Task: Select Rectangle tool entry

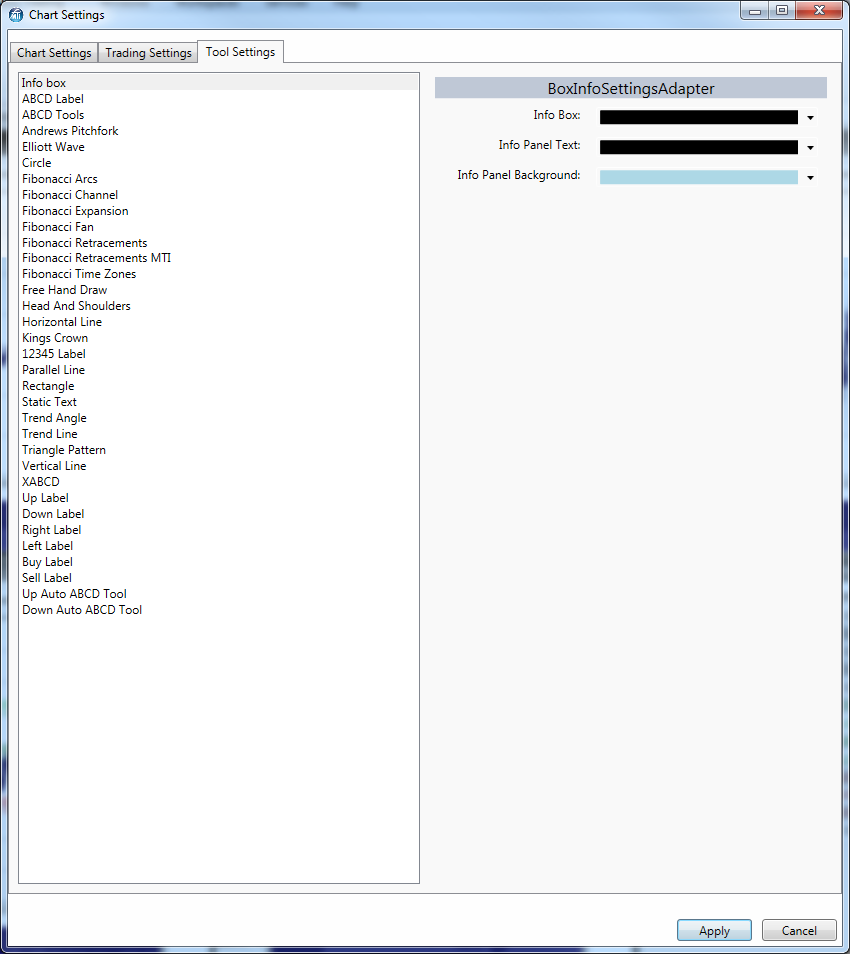Action: pyautogui.click(x=219, y=386)
